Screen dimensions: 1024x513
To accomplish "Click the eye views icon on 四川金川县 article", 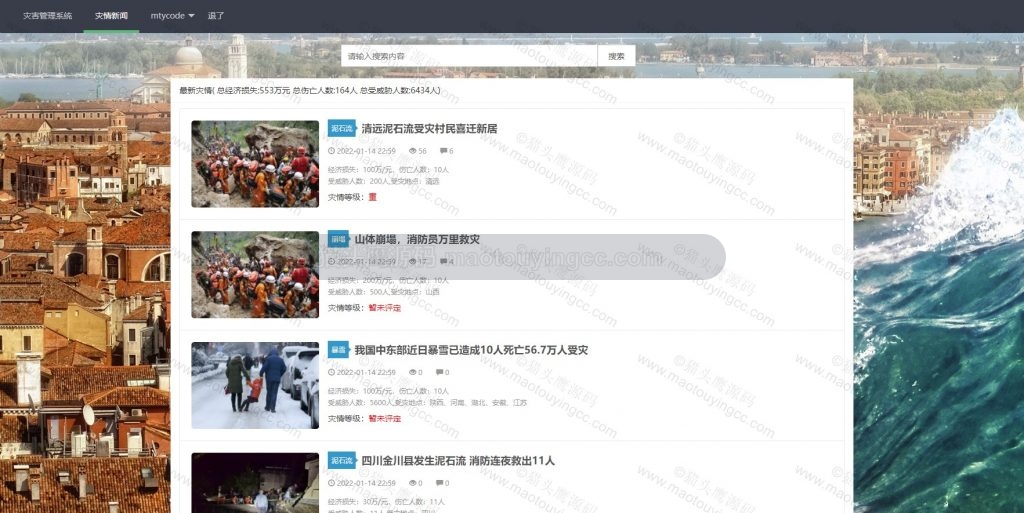I will click(x=413, y=483).
